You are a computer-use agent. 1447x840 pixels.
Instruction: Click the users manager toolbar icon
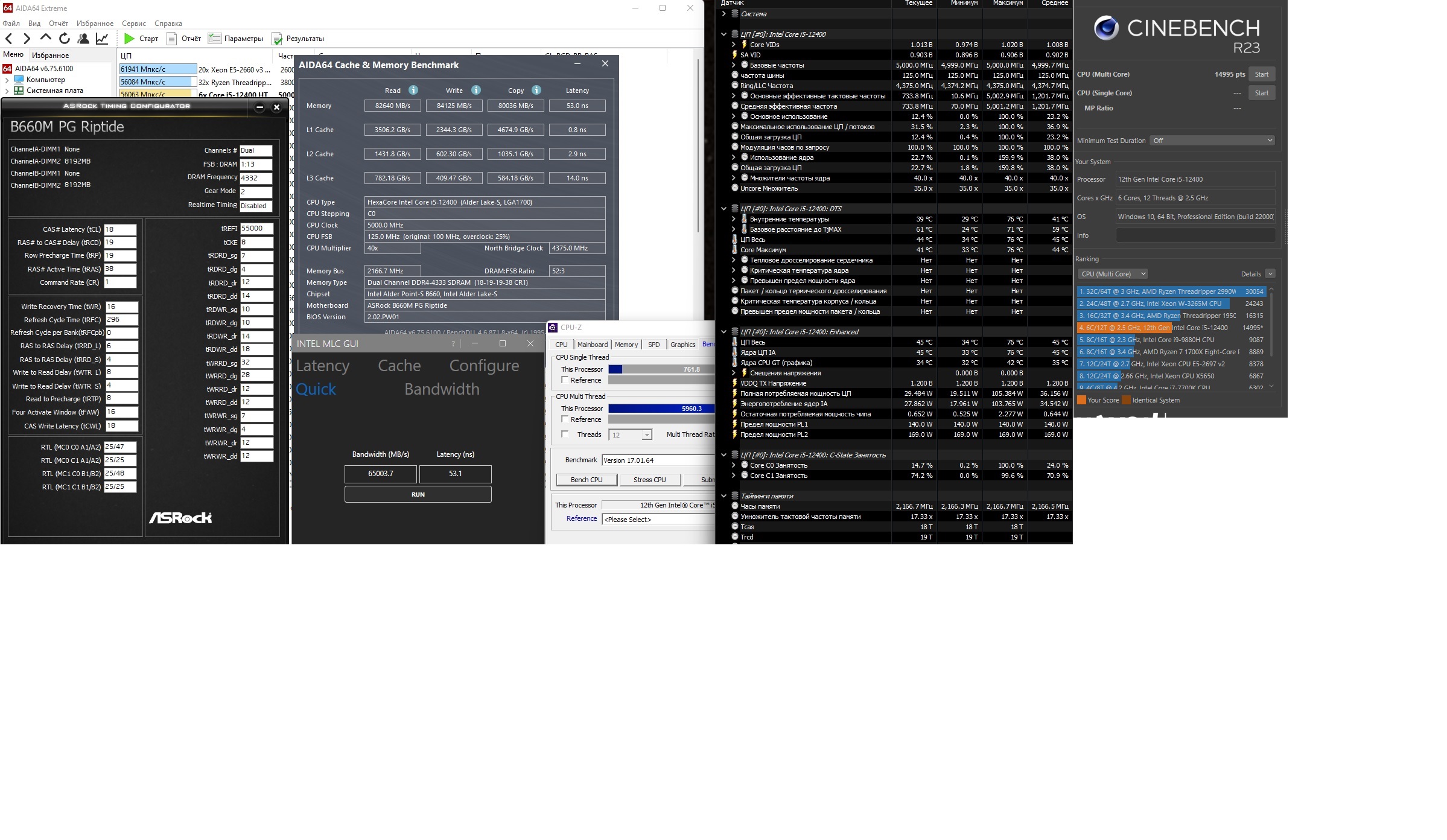point(83,39)
